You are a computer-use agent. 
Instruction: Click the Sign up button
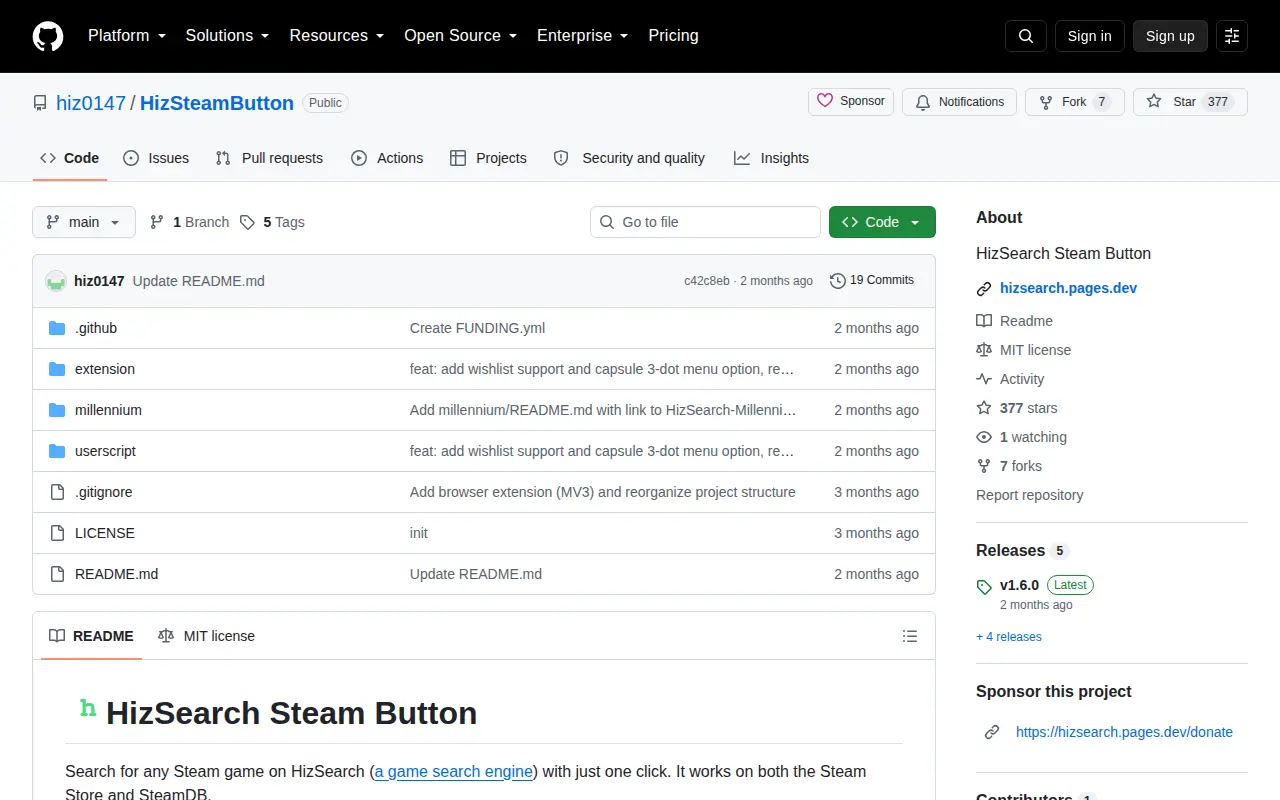click(x=1170, y=36)
